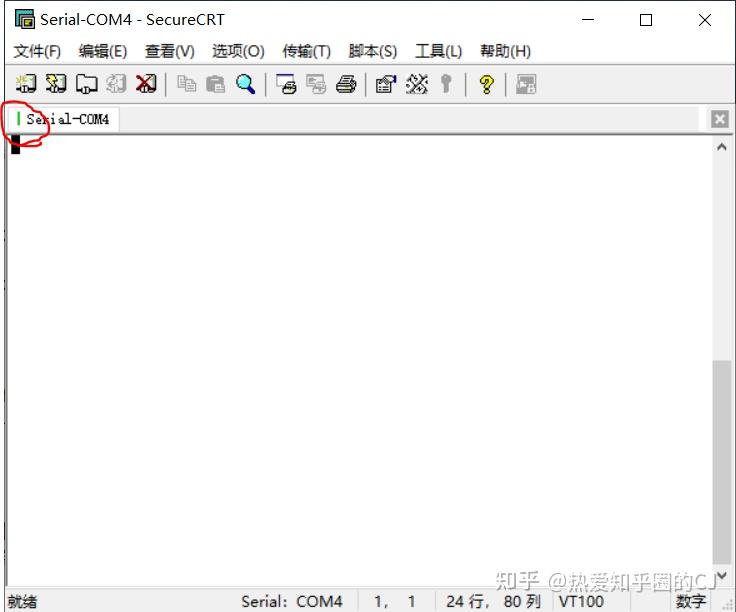This screenshot has height=612, width=736.
Task: Click Connect in Tab toolbar icon
Action: click(86, 84)
